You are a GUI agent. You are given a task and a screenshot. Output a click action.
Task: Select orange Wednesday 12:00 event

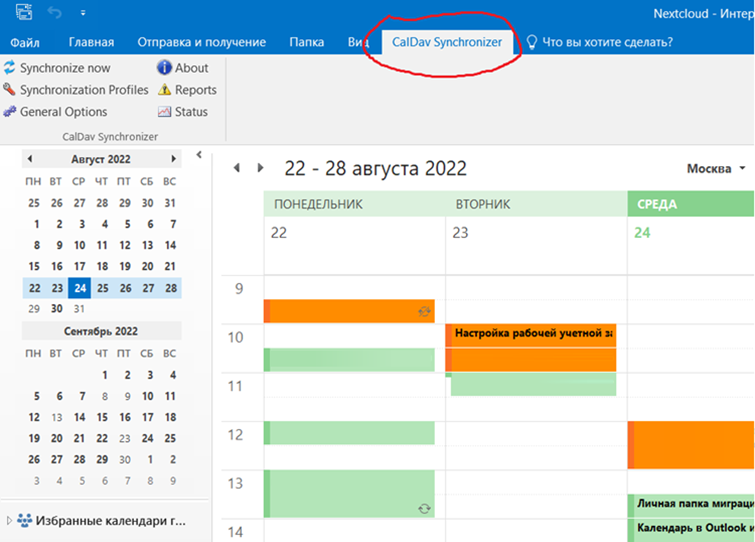[x=691, y=445]
